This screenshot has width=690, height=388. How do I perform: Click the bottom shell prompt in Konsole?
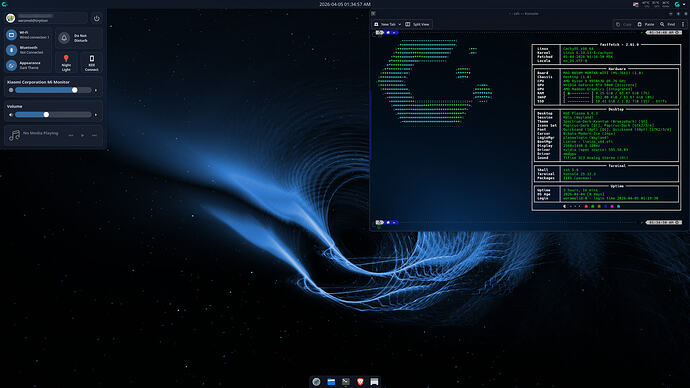point(387,223)
